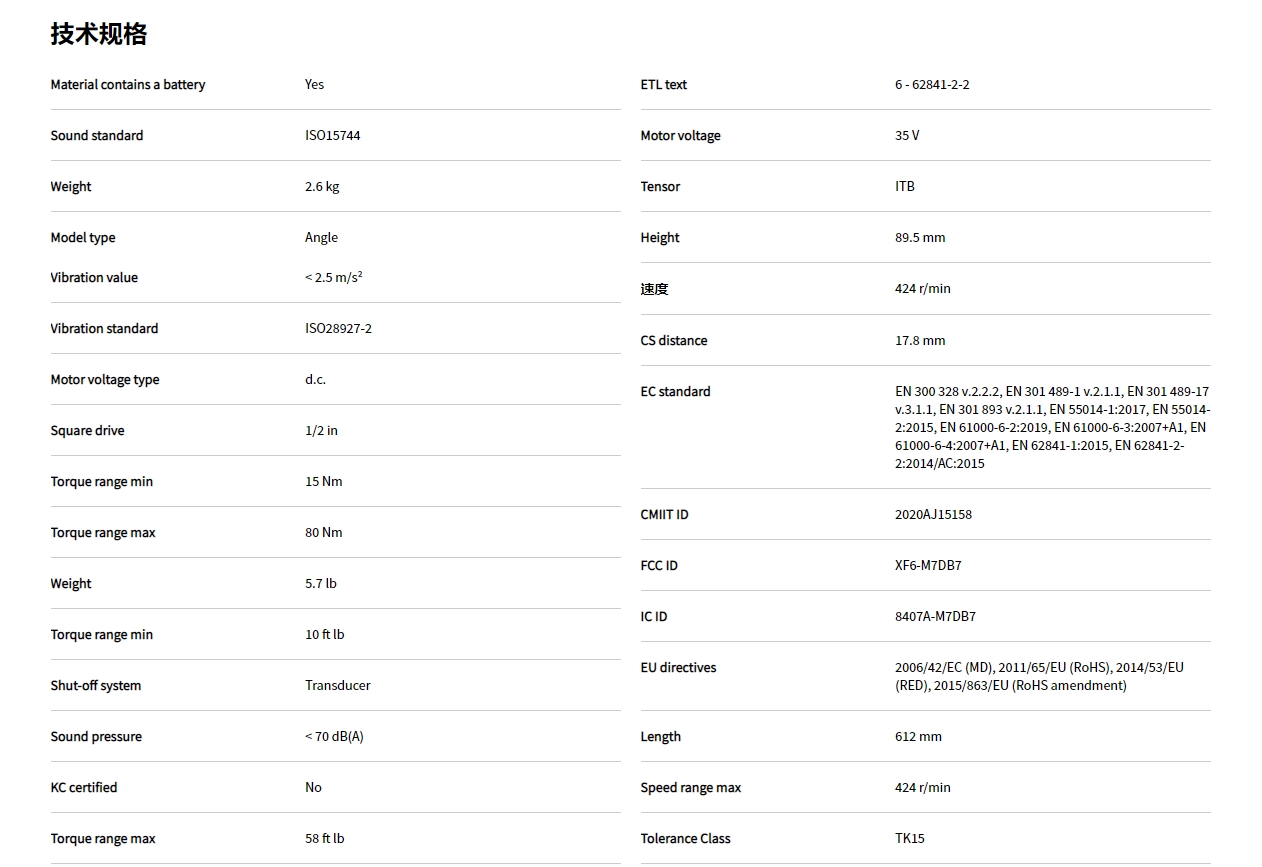Click the Height value 89.5 mm

pos(920,238)
